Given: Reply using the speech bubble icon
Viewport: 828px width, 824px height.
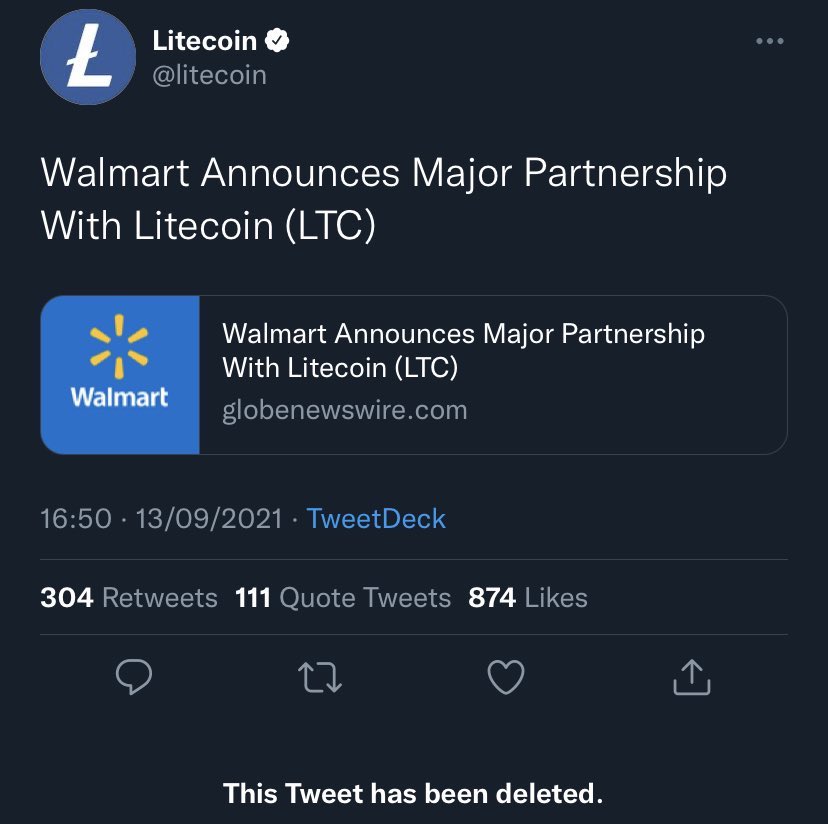Looking at the screenshot, I should tap(134, 678).
